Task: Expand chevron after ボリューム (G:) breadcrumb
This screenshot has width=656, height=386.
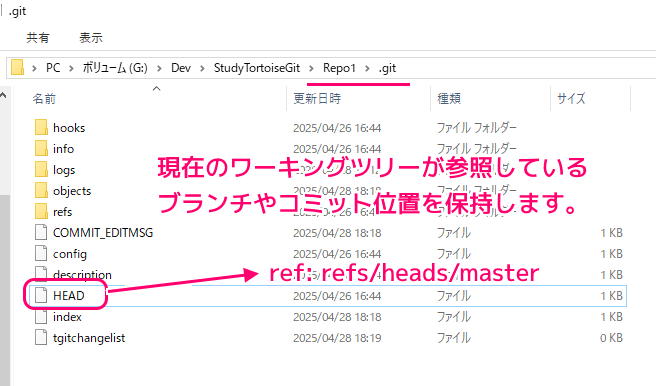Action: [x=159, y=68]
